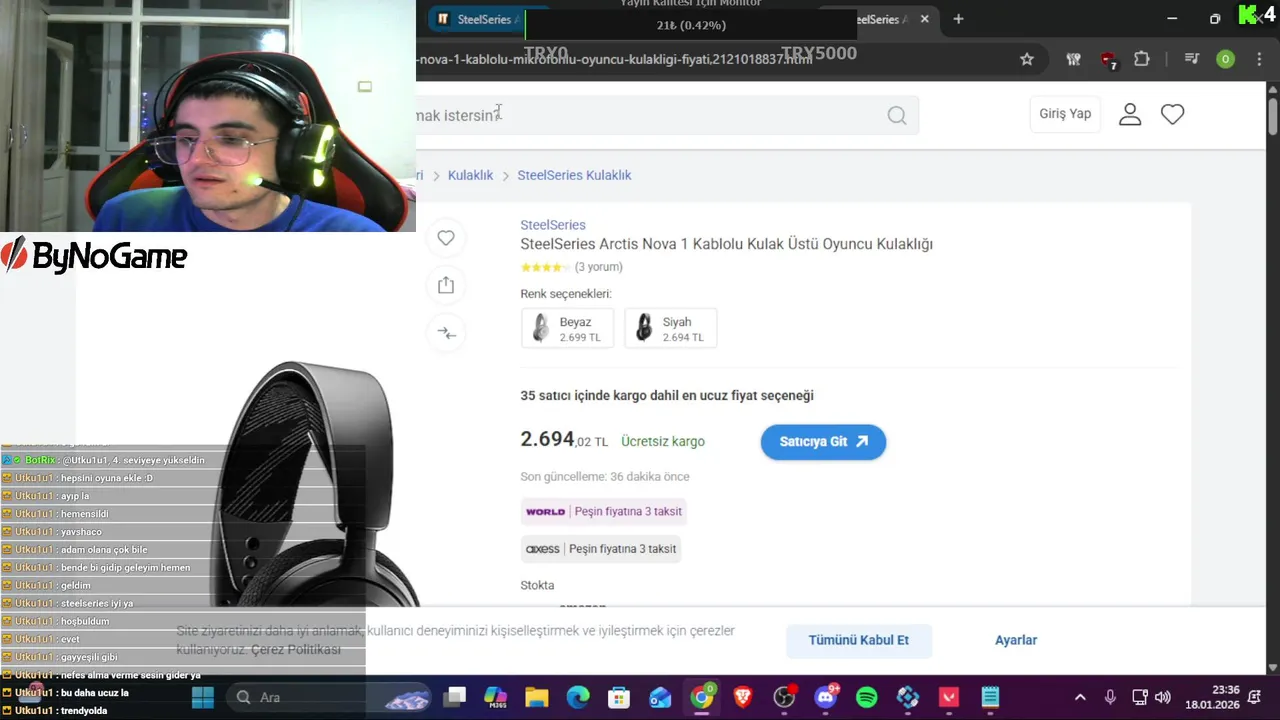The height and width of the screenshot is (720, 1280).
Task: Open Discord from taskbar
Action: pyautogui.click(x=826, y=697)
